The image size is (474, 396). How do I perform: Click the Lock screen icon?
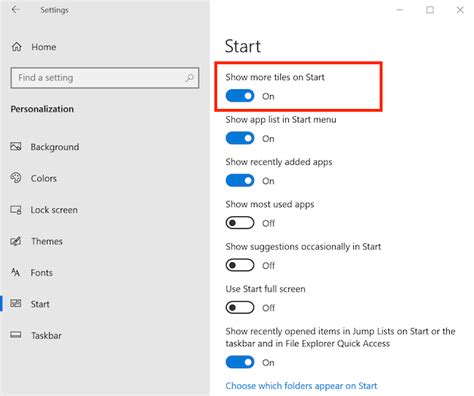pyautogui.click(x=16, y=210)
